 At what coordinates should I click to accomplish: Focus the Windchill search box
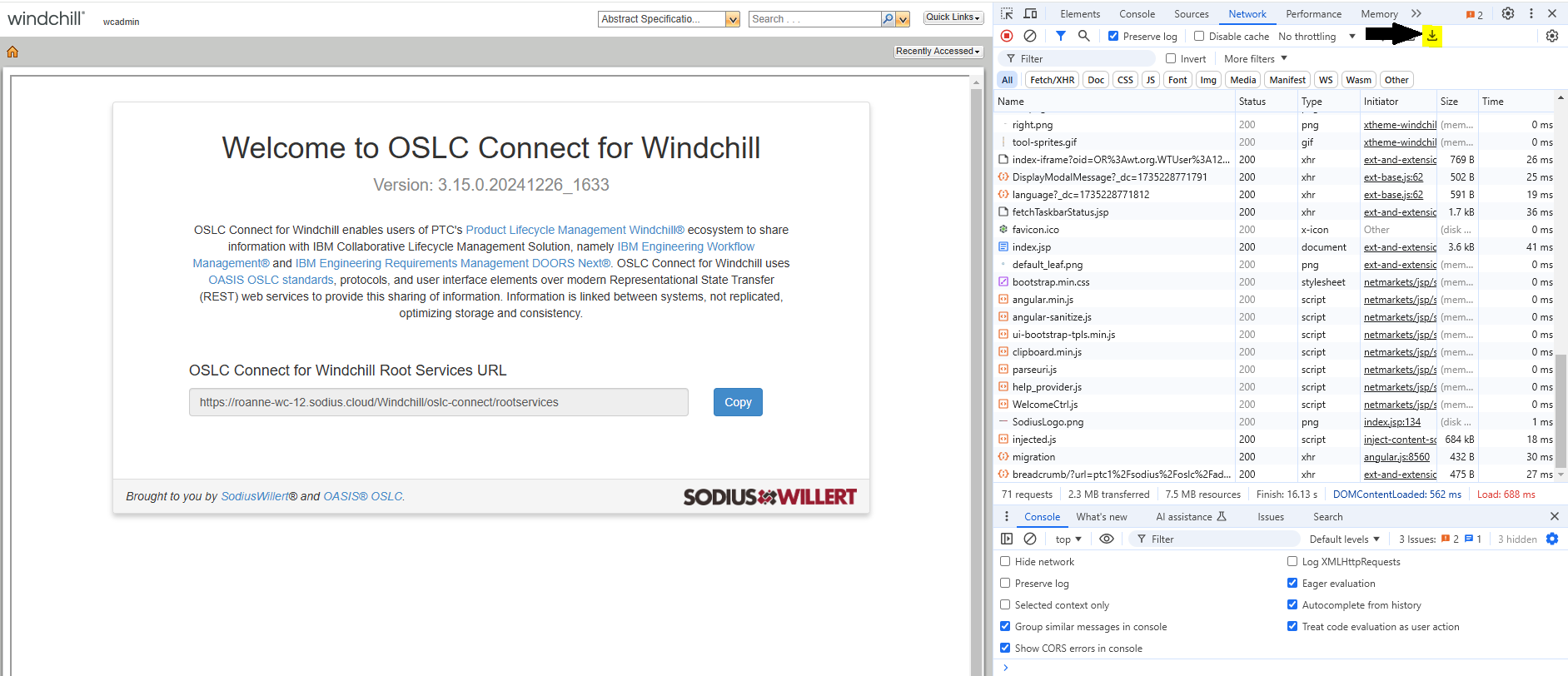coord(815,19)
